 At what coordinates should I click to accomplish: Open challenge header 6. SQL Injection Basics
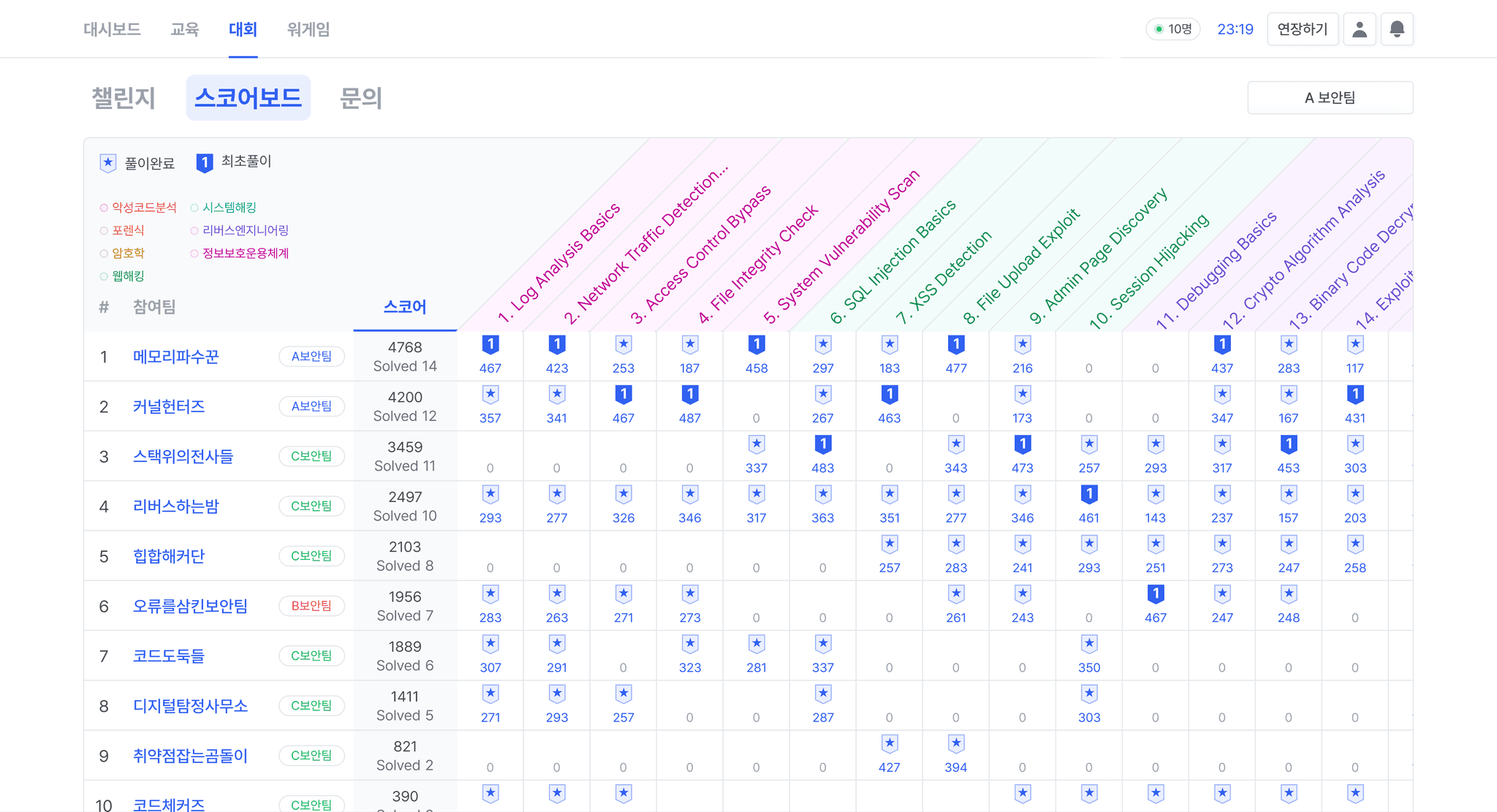[x=893, y=262]
